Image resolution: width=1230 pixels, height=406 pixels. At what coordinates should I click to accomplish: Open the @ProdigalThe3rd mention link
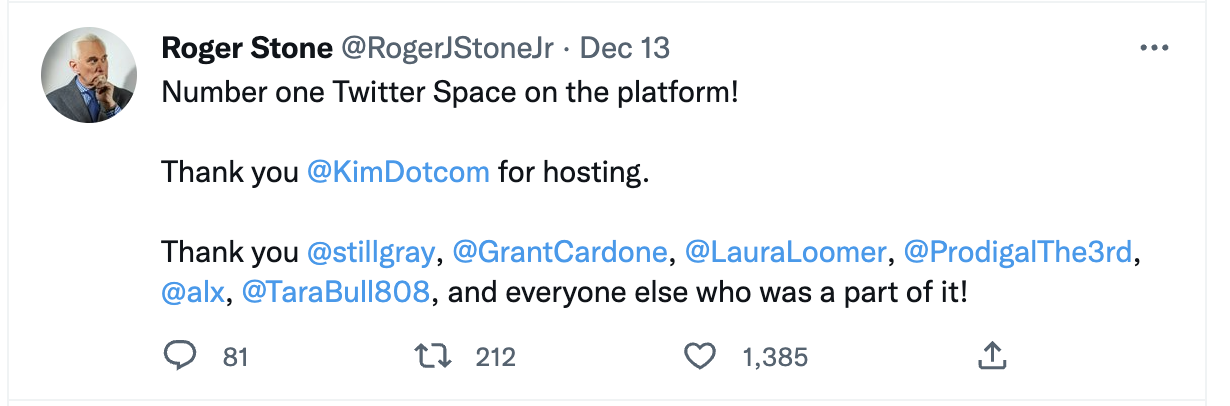(1020, 252)
